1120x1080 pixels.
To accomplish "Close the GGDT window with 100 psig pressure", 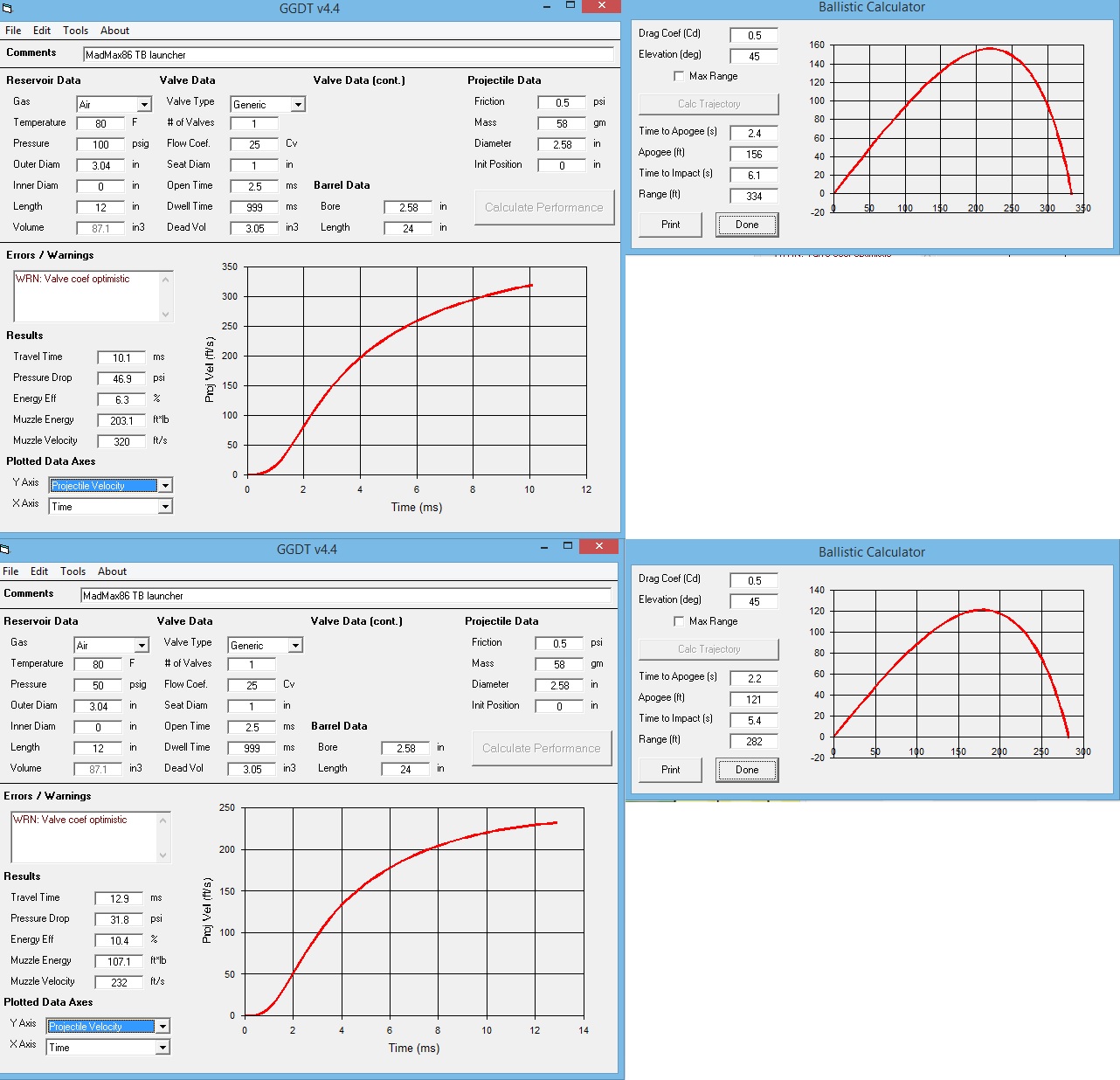I will pyautogui.click(x=601, y=6).
